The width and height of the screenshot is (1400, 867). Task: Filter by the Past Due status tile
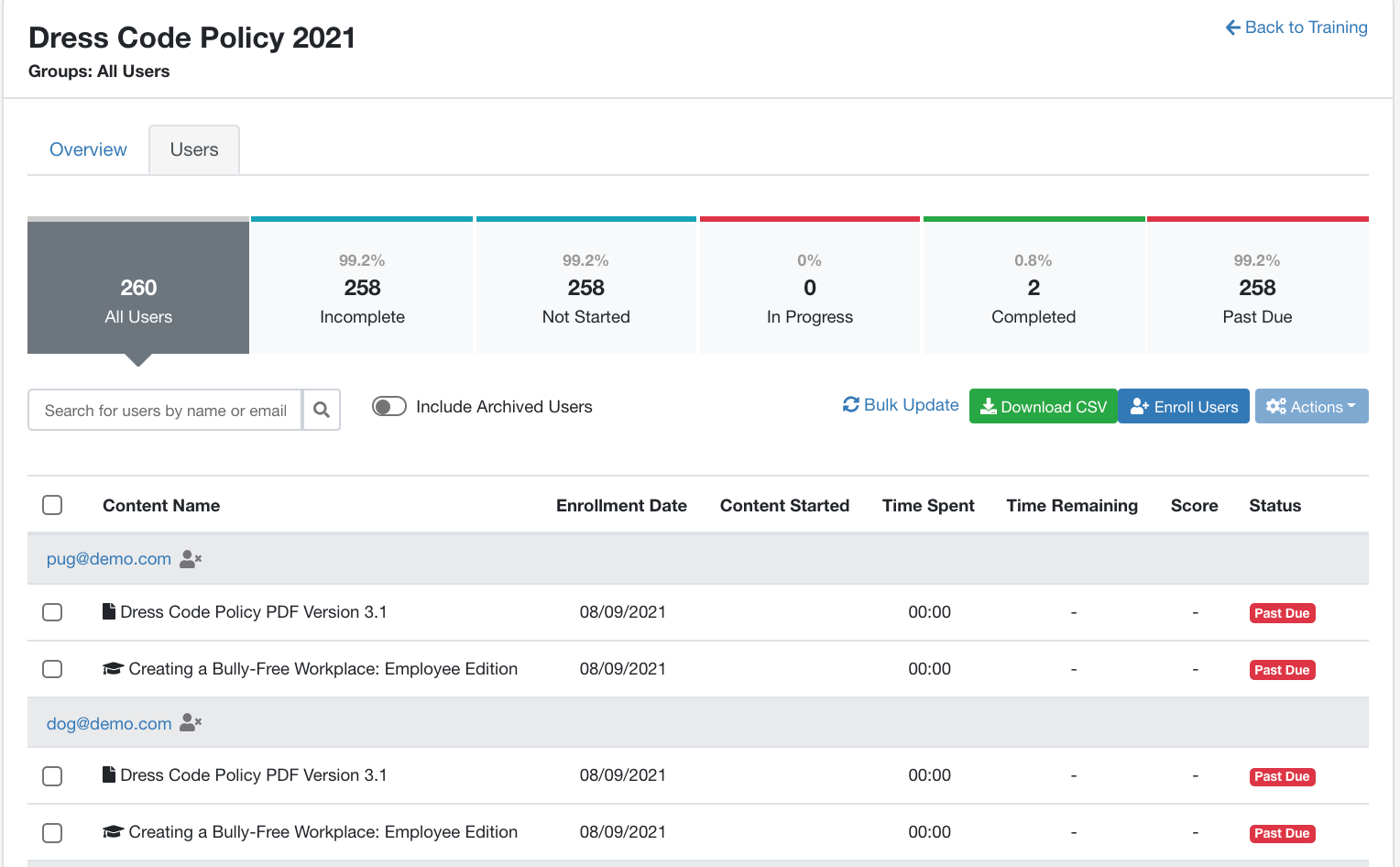click(x=1257, y=285)
